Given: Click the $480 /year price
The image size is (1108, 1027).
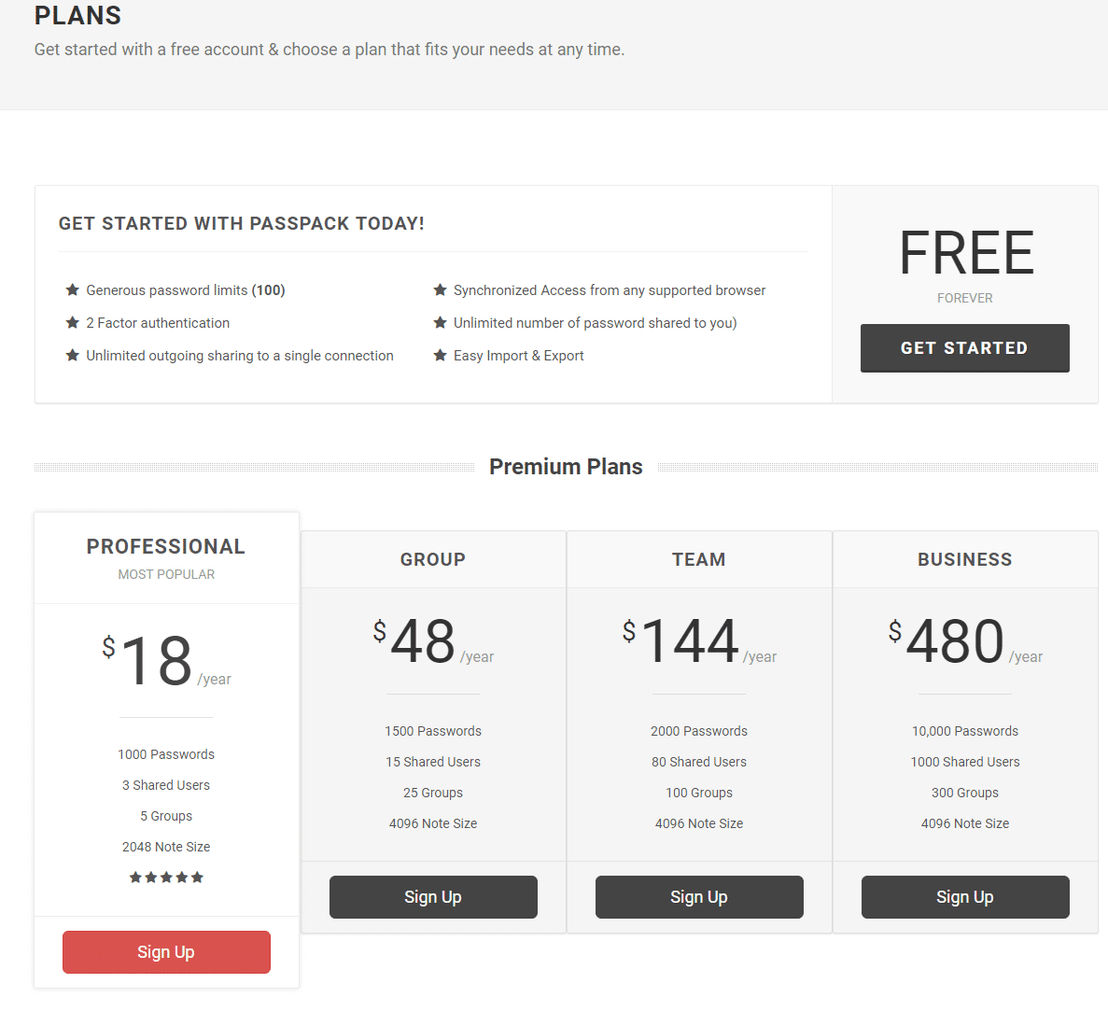Looking at the screenshot, I should coord(965,640).
